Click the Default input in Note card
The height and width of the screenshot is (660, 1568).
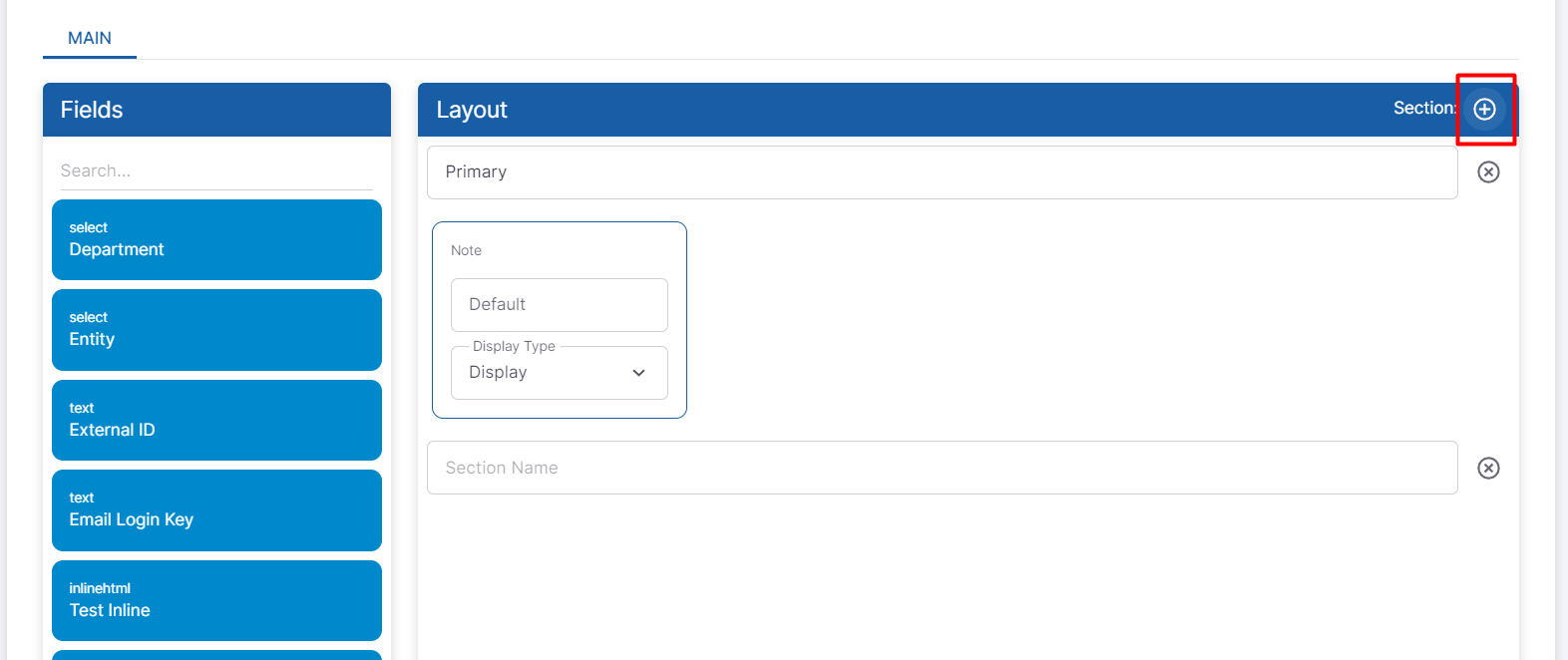coord(559,305)
